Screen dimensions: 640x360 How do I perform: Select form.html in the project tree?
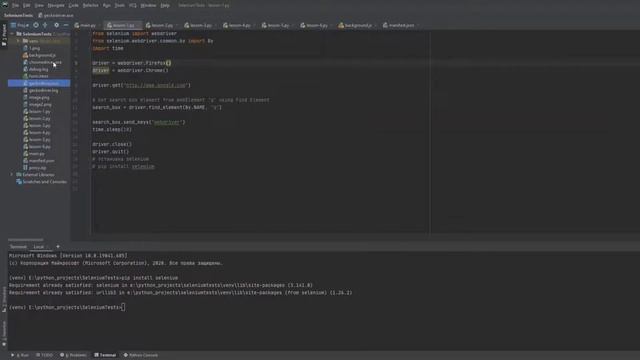click(36, 76)
